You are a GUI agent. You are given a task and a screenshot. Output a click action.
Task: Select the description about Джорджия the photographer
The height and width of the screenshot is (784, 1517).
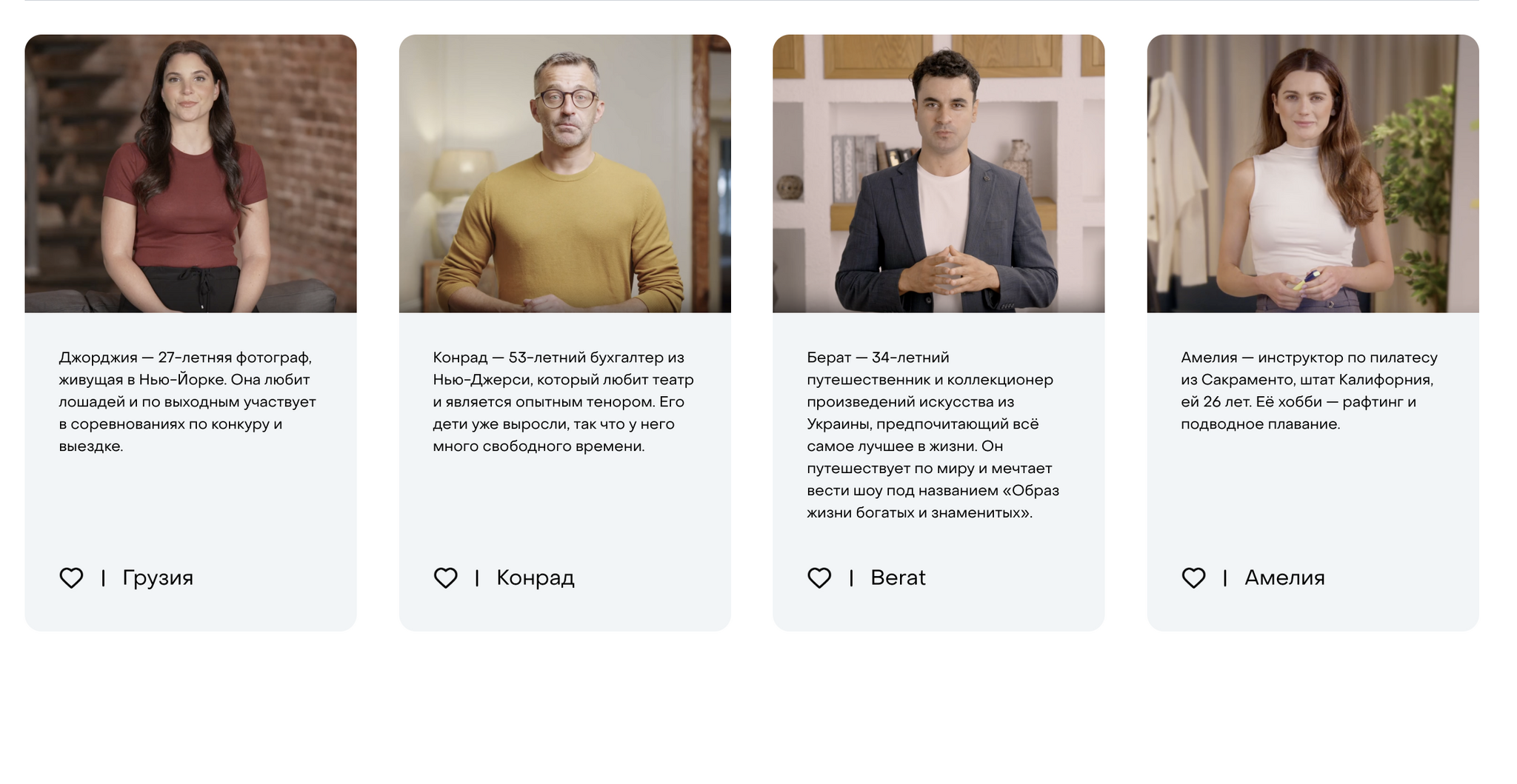(188, 402)
